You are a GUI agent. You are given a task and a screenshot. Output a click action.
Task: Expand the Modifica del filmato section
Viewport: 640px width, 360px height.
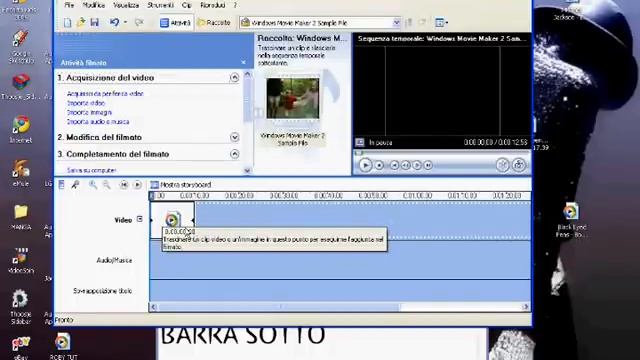[x=234, y=137]
